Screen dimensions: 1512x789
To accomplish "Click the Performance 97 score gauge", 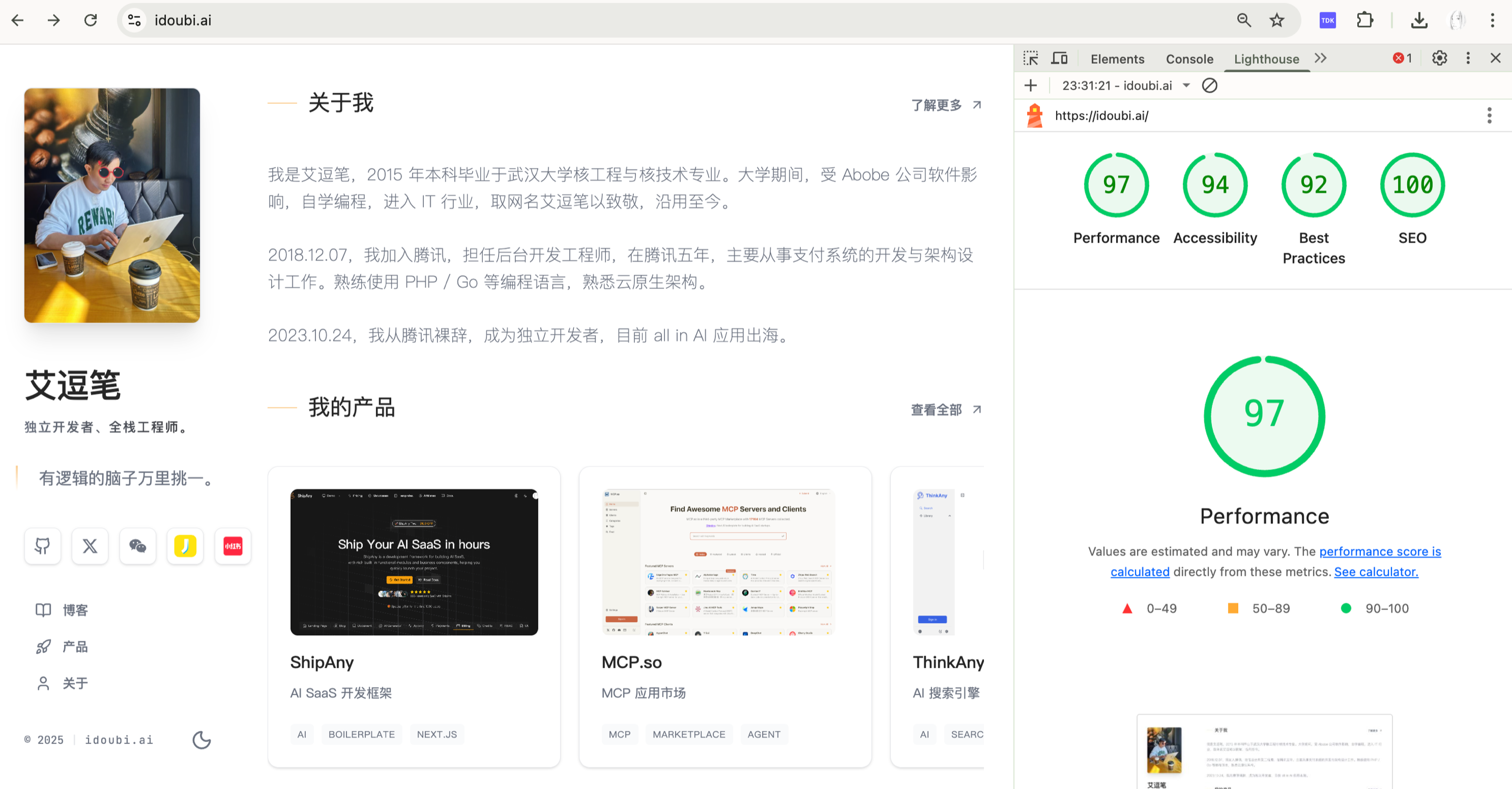I will [x=1116, y=185].
